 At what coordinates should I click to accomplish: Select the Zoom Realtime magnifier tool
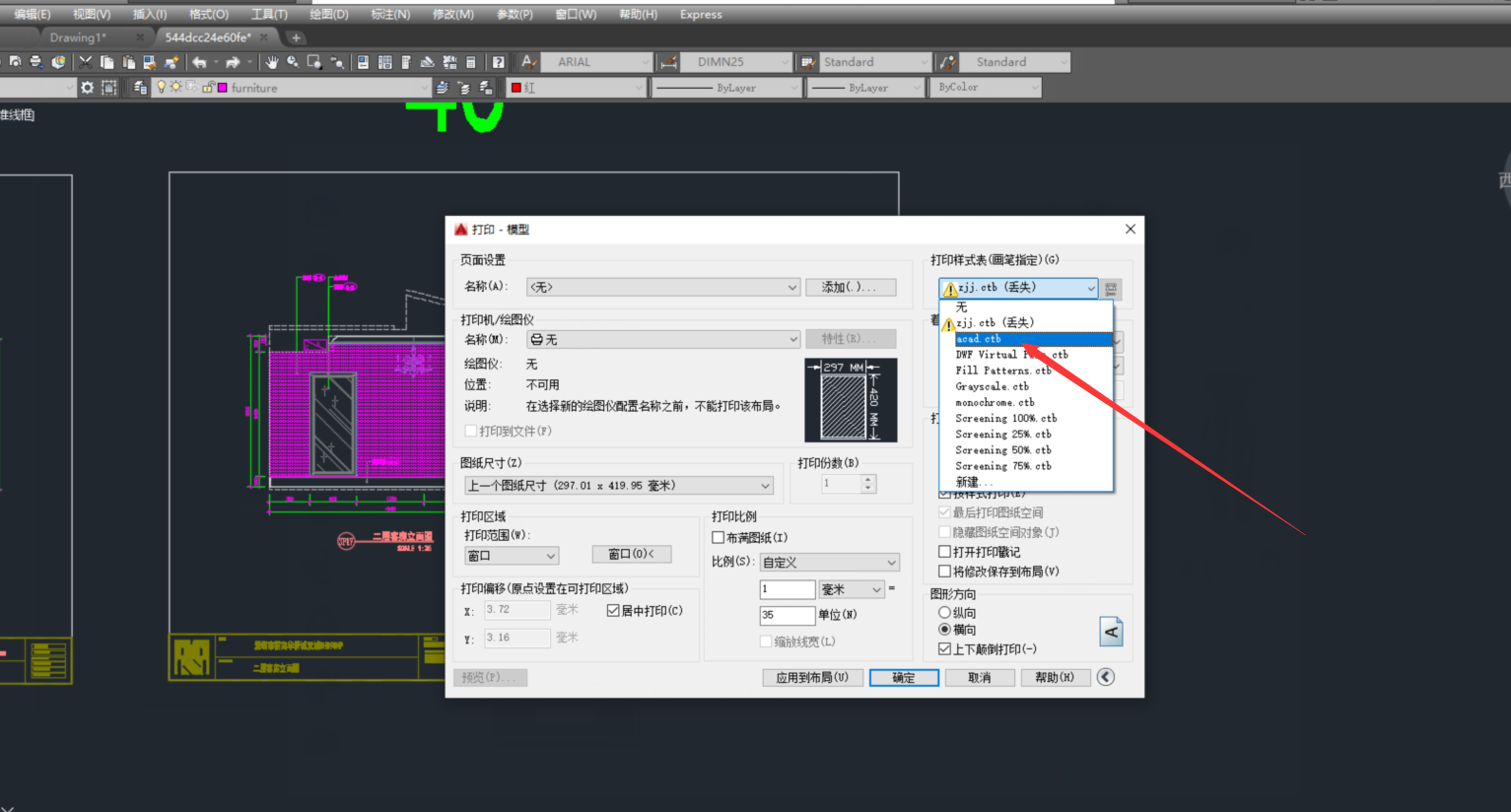point(293,61)
